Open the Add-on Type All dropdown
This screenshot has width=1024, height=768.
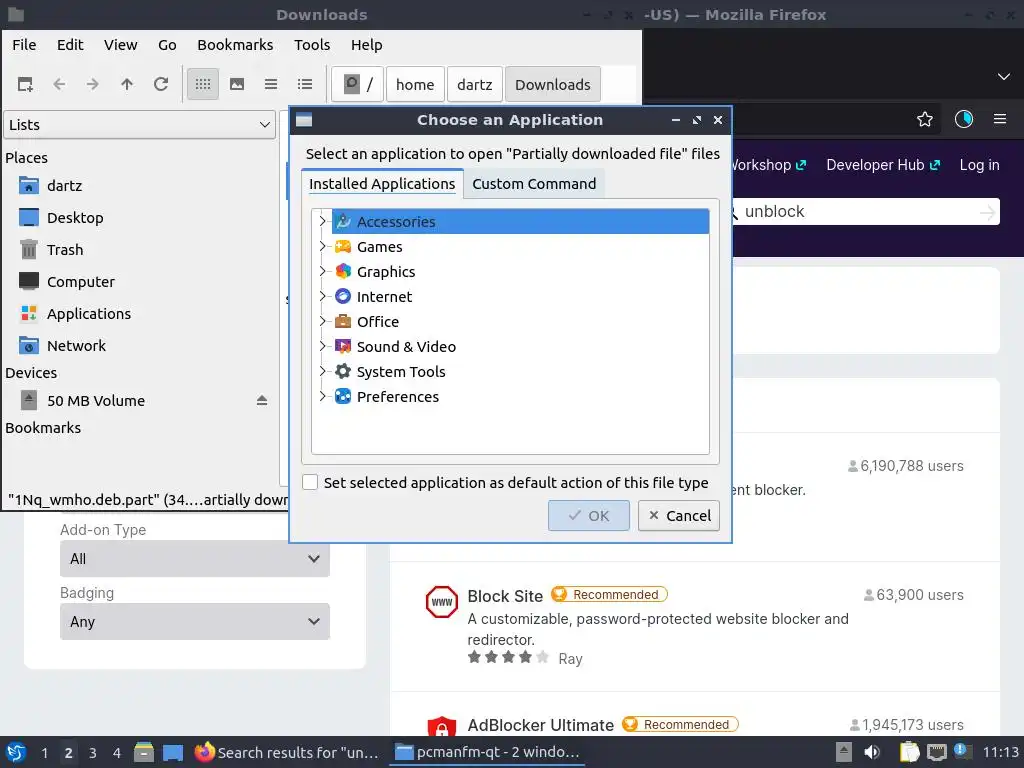click(195, 558)
